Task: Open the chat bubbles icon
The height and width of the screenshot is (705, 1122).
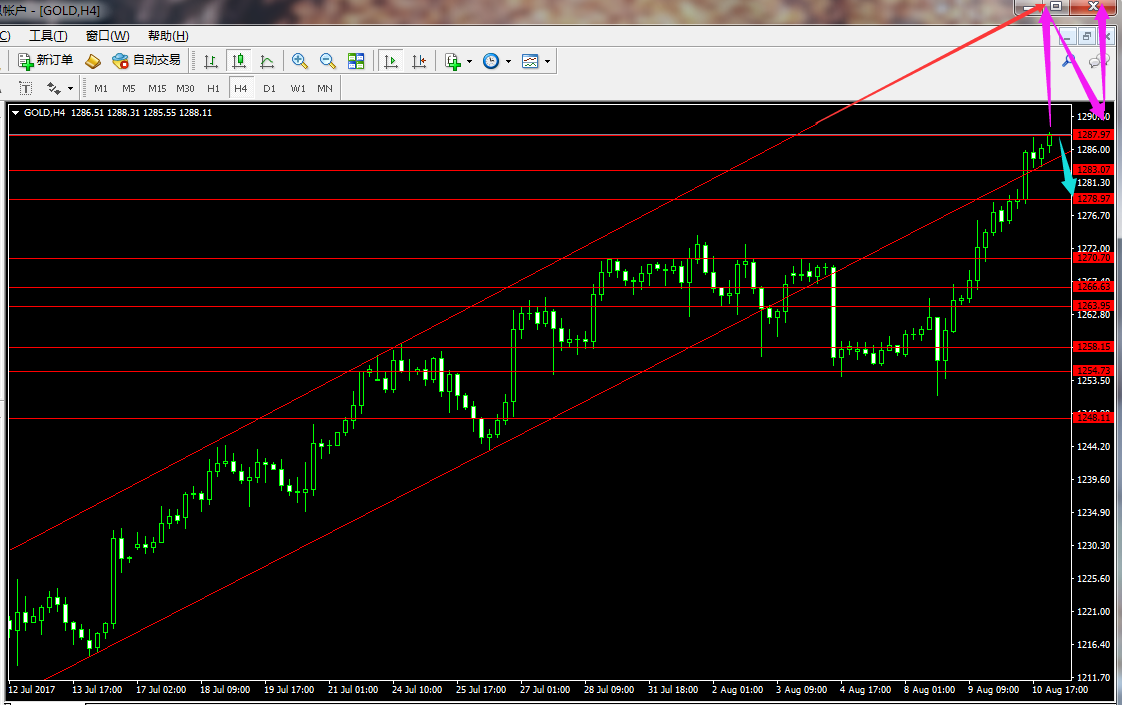Action: [1098, 62]
